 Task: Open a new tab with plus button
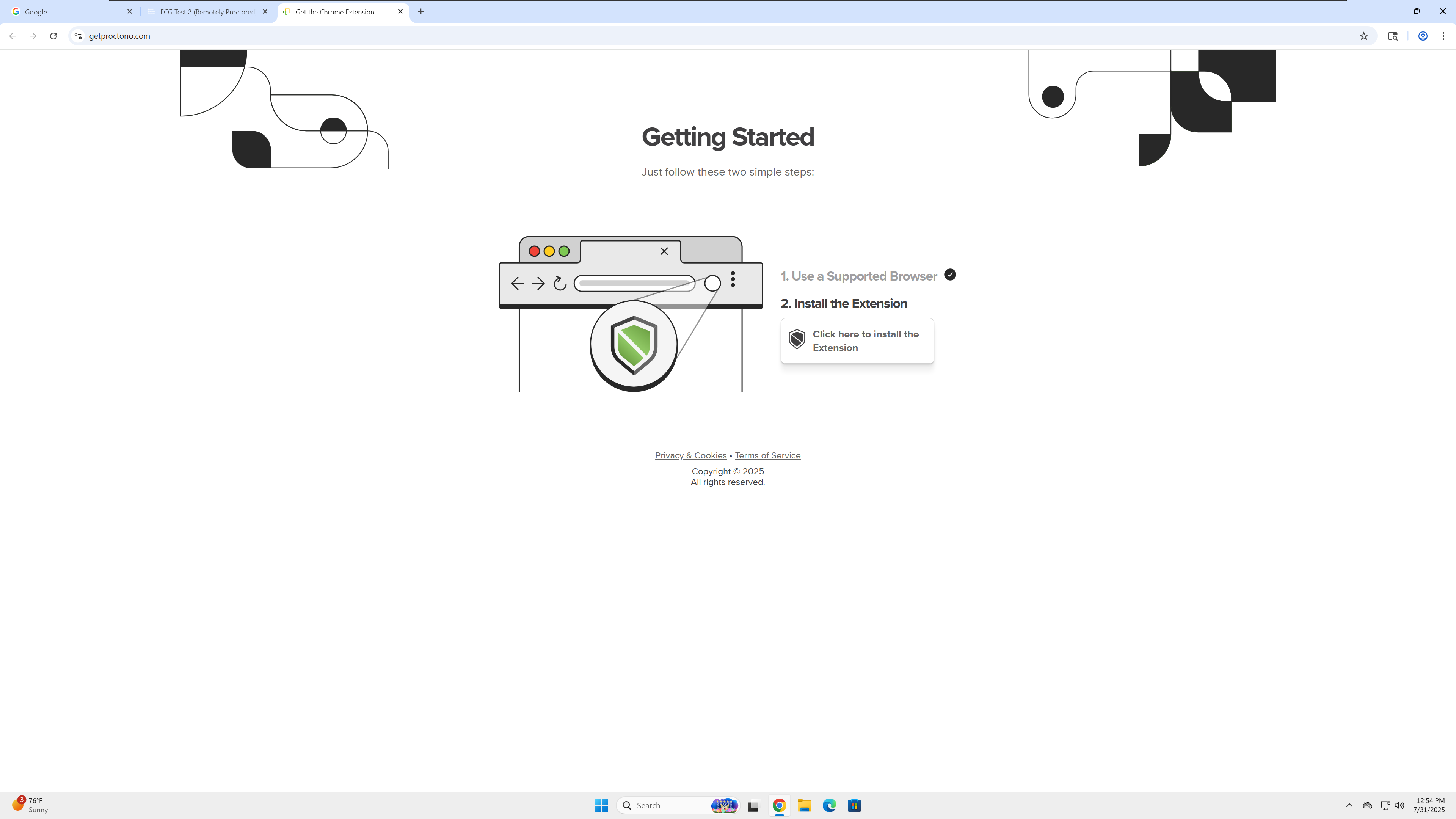(x=420, y=11)
